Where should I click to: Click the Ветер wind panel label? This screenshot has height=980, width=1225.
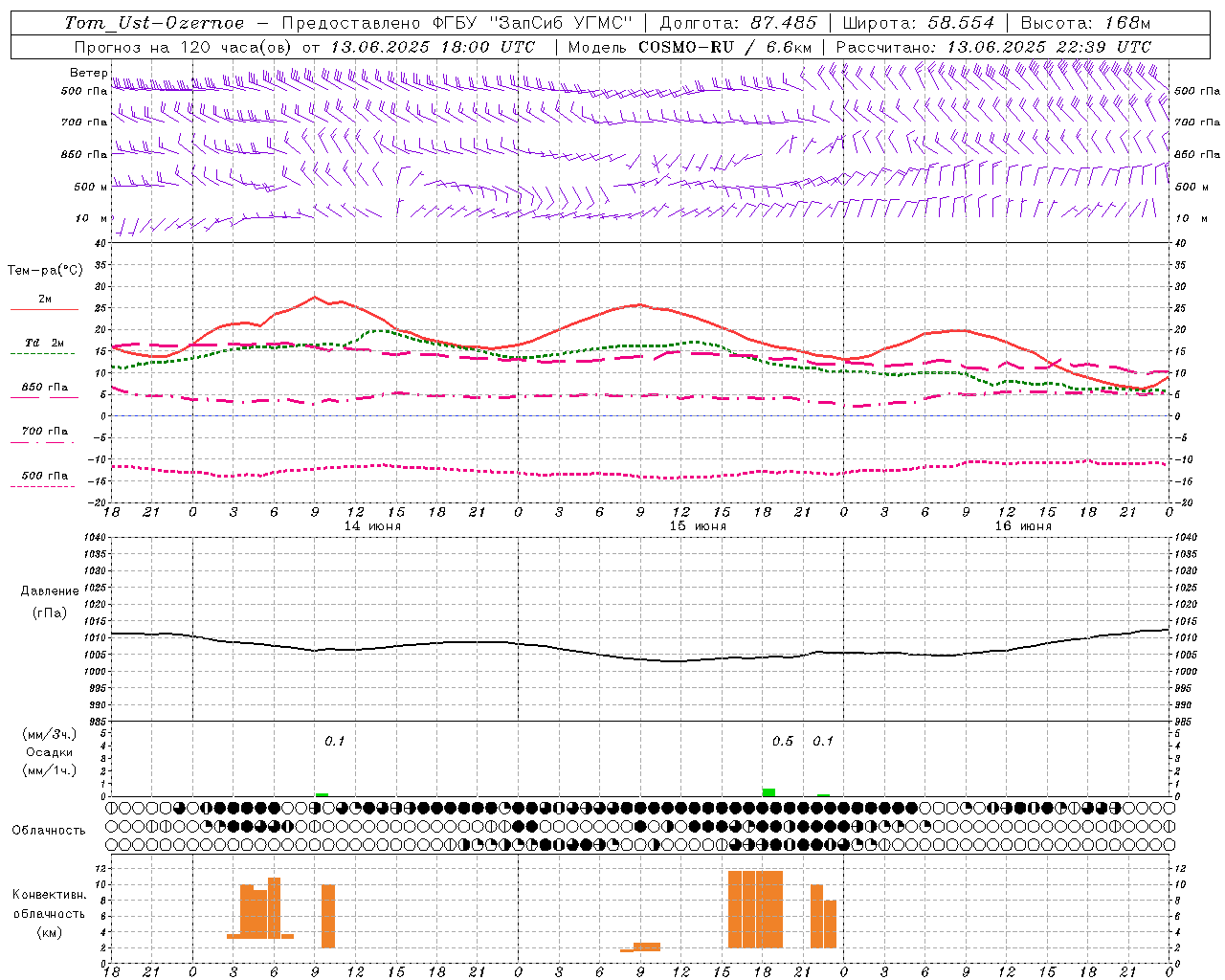point(88,73)
